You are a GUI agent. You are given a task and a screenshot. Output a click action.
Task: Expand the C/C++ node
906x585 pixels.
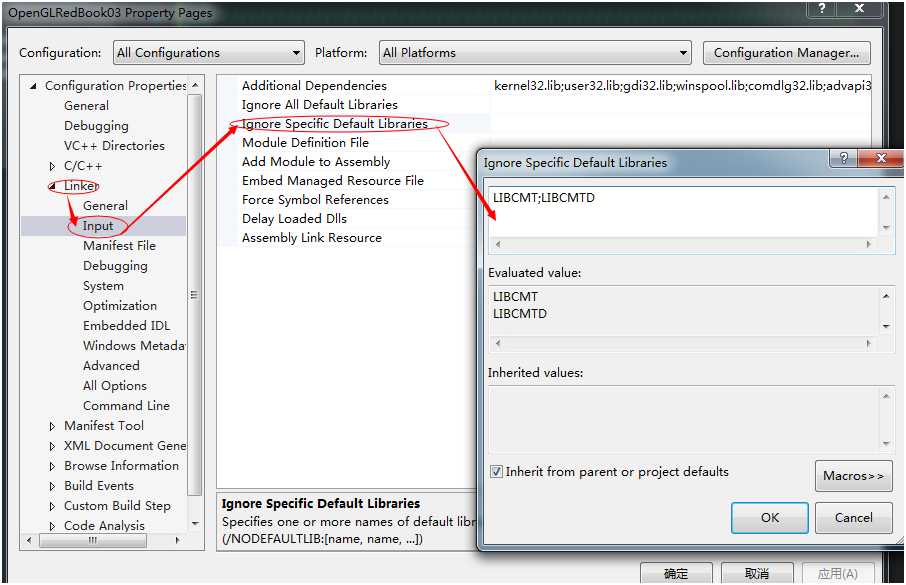tap(53, 166)
